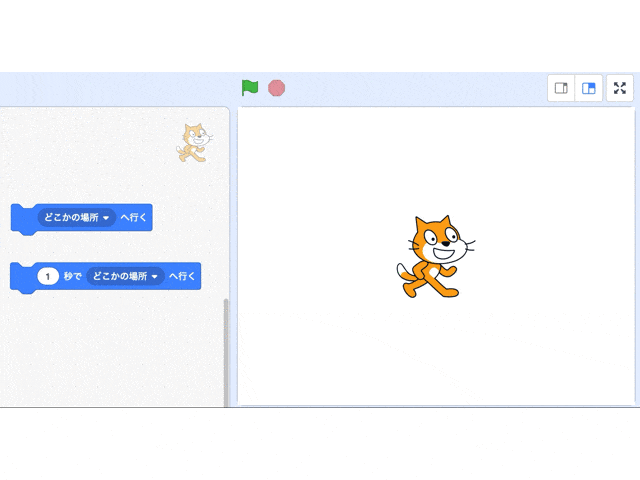Open dropdown in the 'どこかの場所 へ行く' block
Screen dimensions: 640x480
(77, 218)
